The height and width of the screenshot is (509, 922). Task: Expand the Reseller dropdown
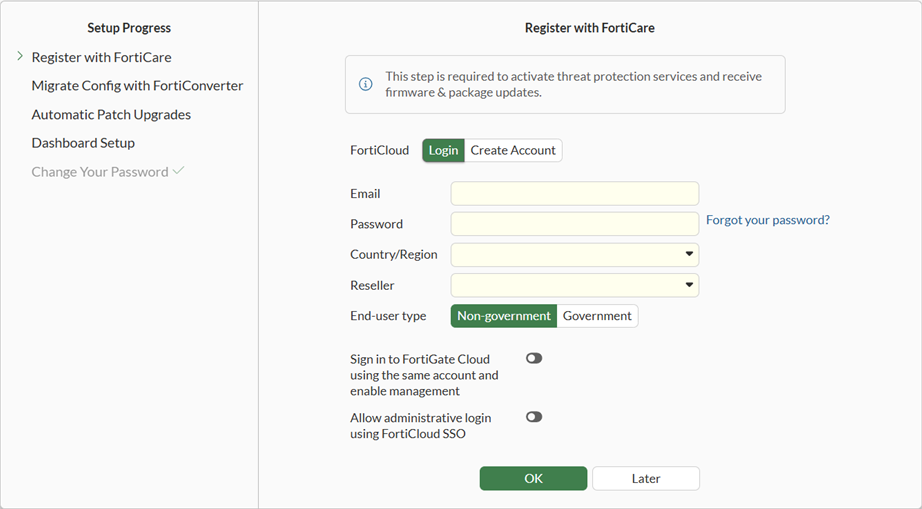pos(575,285)
